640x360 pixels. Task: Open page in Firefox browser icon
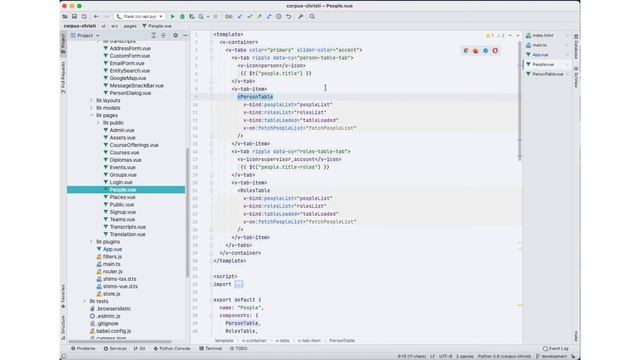coord(476,51)
